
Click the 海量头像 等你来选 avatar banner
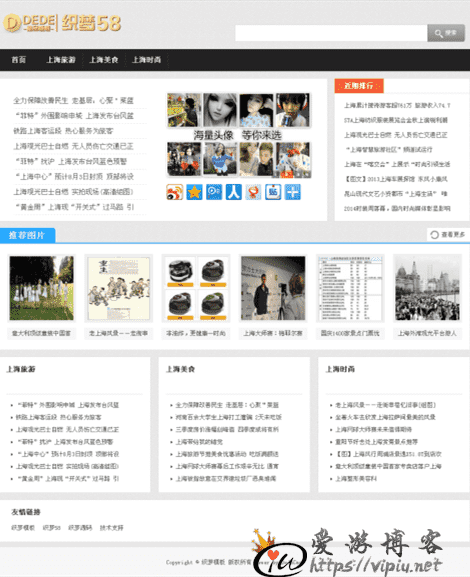point(238,135)
